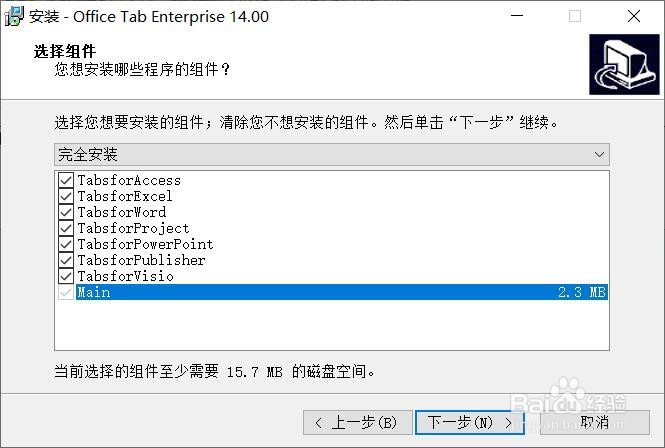Minimize the installer window
665x448 pixels.
(517, 16)
